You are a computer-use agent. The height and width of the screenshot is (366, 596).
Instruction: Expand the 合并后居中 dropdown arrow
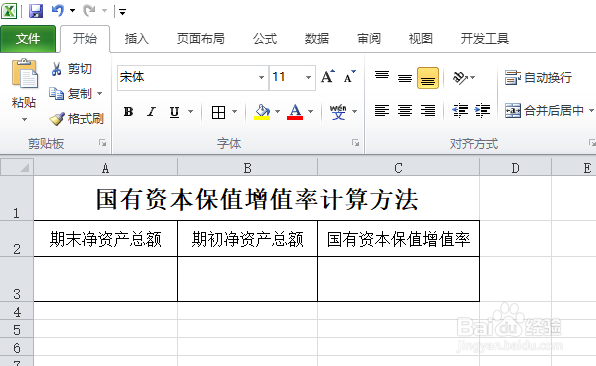tap(591, 111)
